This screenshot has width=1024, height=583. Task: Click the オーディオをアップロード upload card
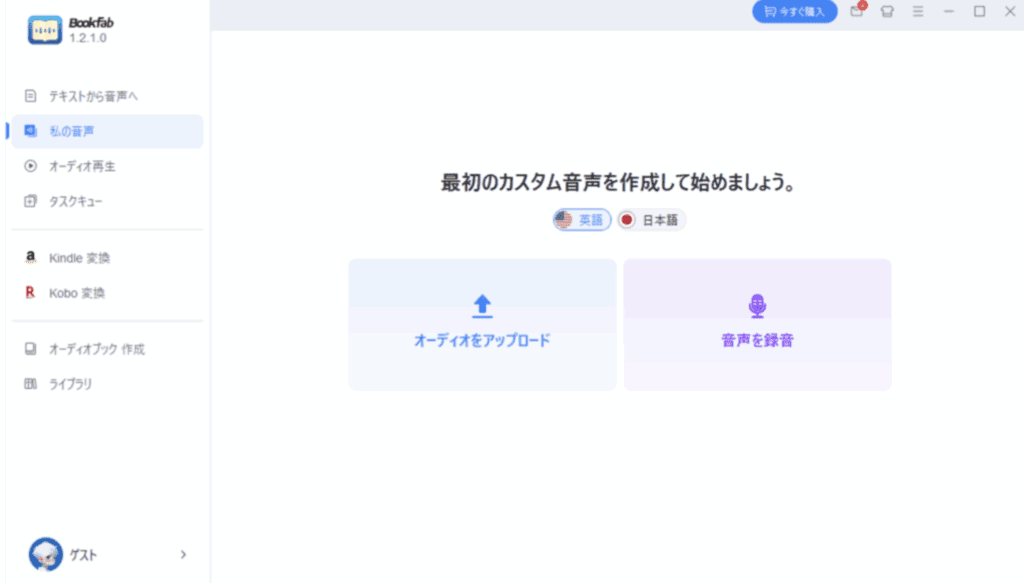(x=482, y=324)
